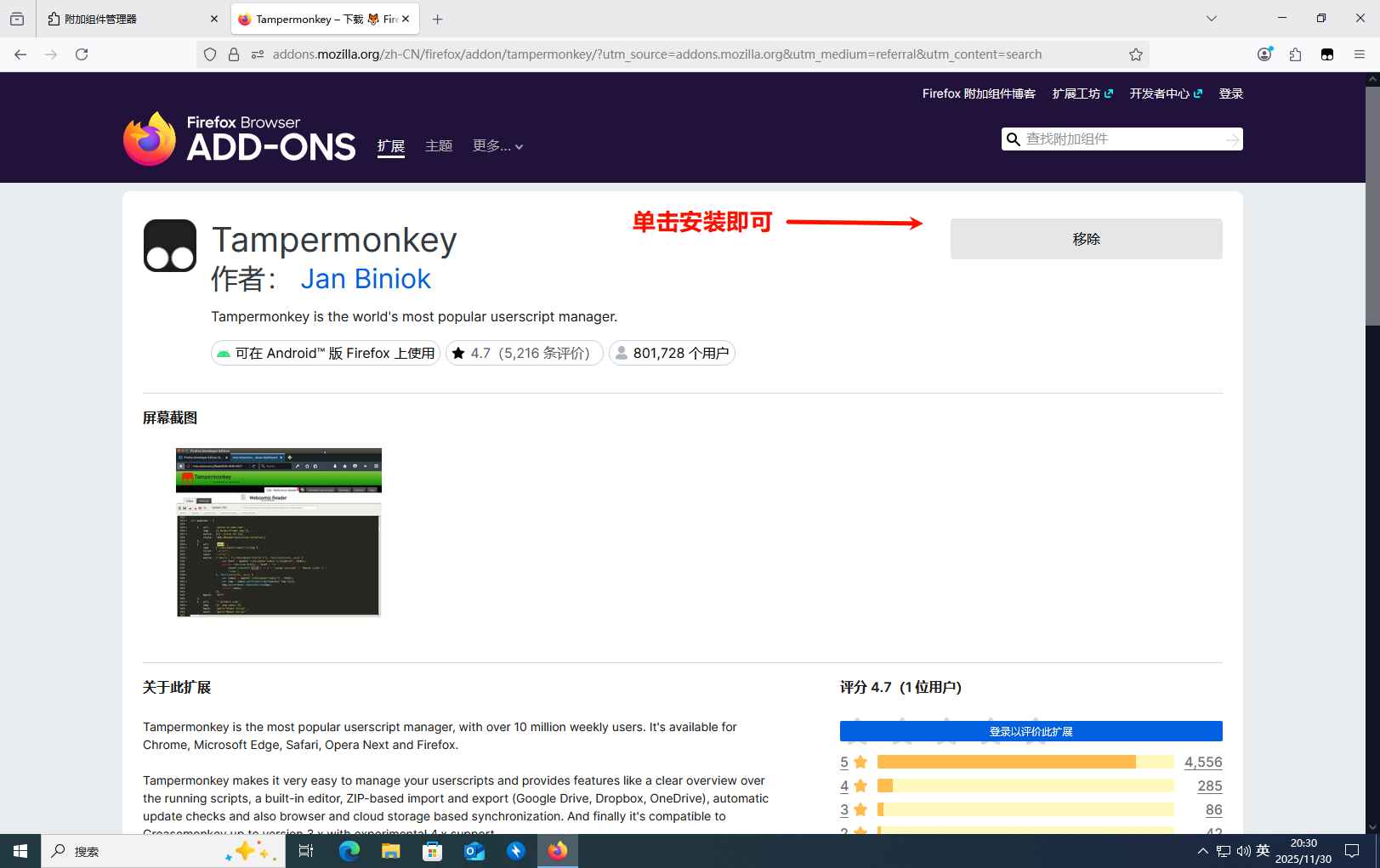Bookmark this page with star icon

[1135, 54]
